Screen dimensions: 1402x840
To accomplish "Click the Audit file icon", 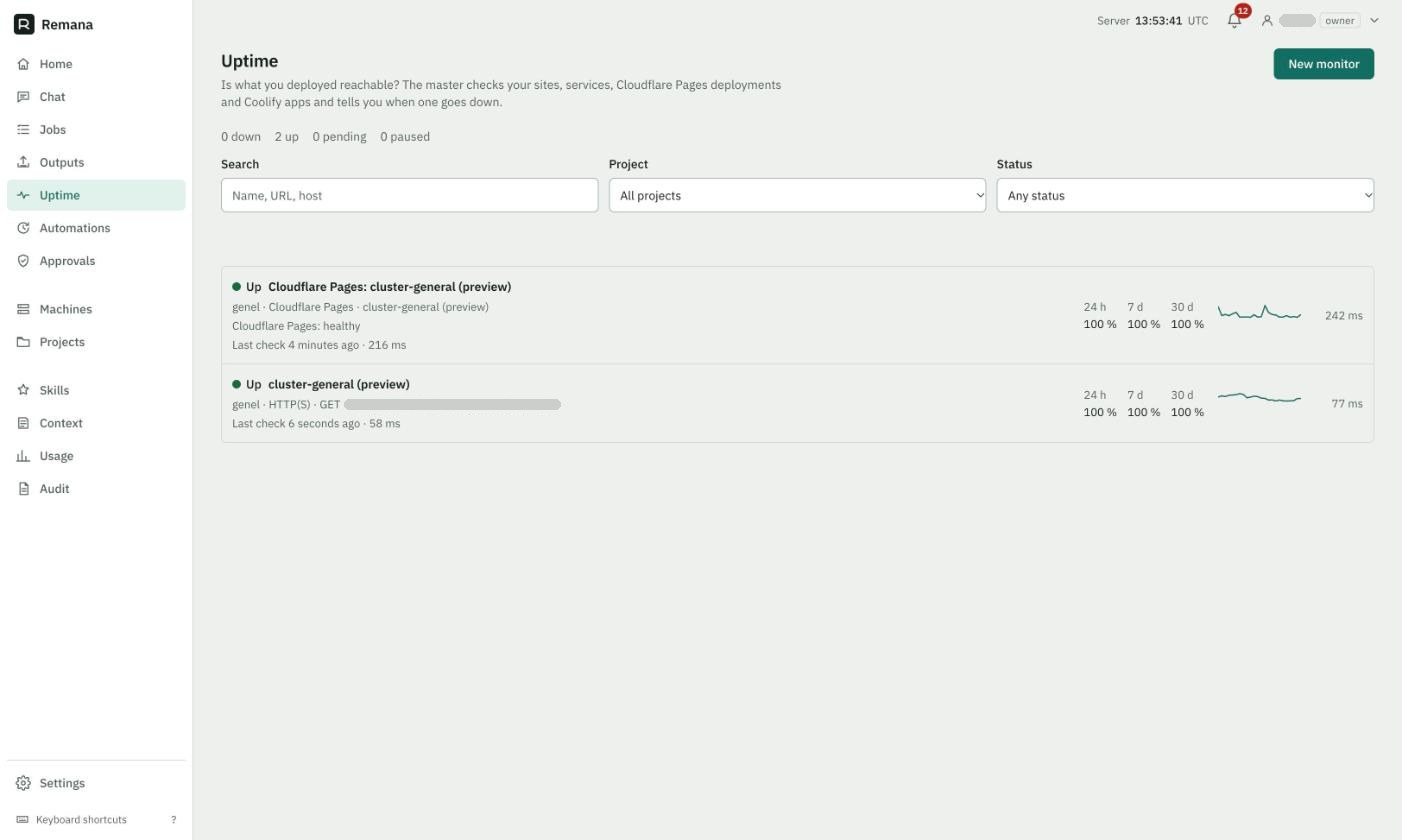I will [x=23, y=489].
